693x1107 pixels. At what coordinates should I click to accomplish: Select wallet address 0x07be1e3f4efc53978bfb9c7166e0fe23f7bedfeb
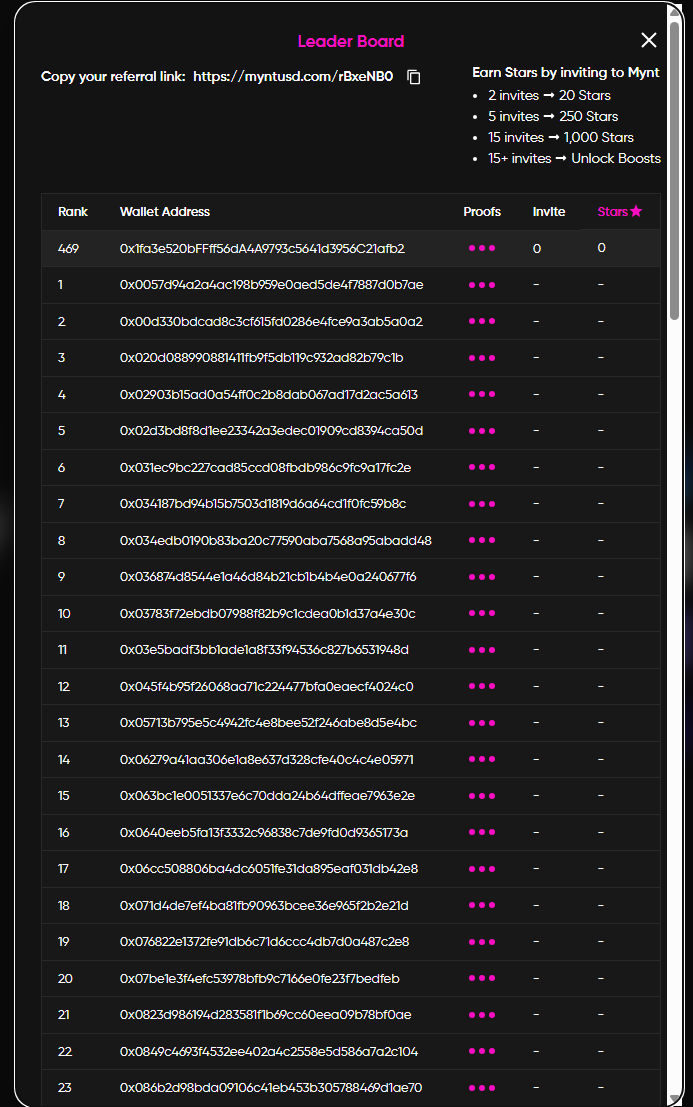point(259,978)
